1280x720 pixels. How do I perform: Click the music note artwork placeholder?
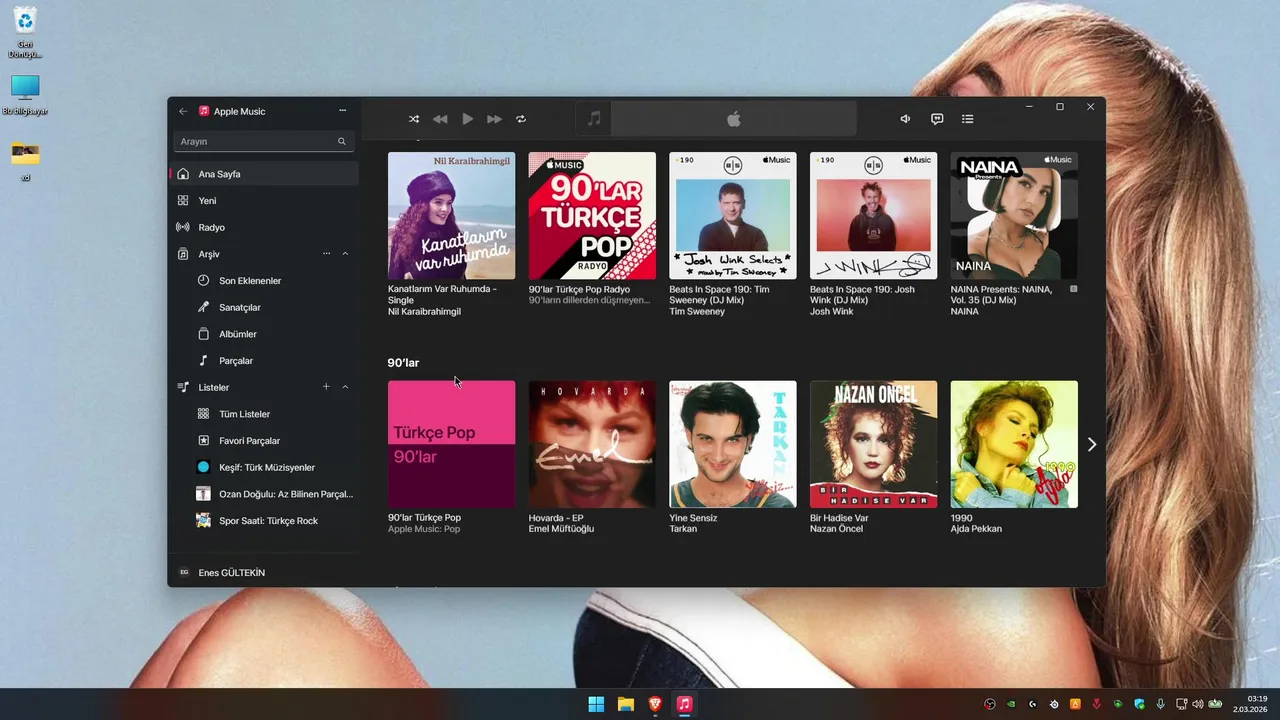coord(594,119)
